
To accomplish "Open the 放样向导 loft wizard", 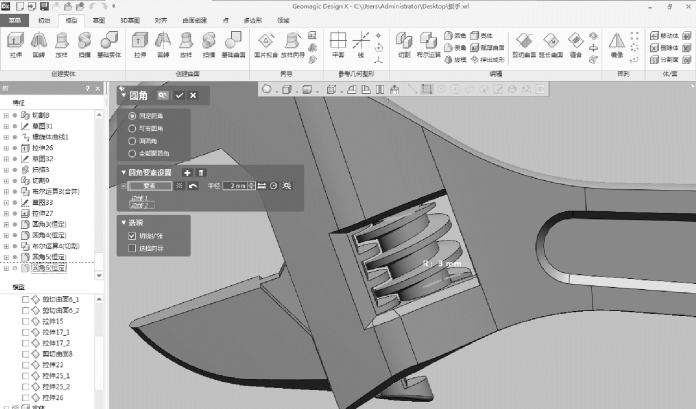I will [293, 45].
